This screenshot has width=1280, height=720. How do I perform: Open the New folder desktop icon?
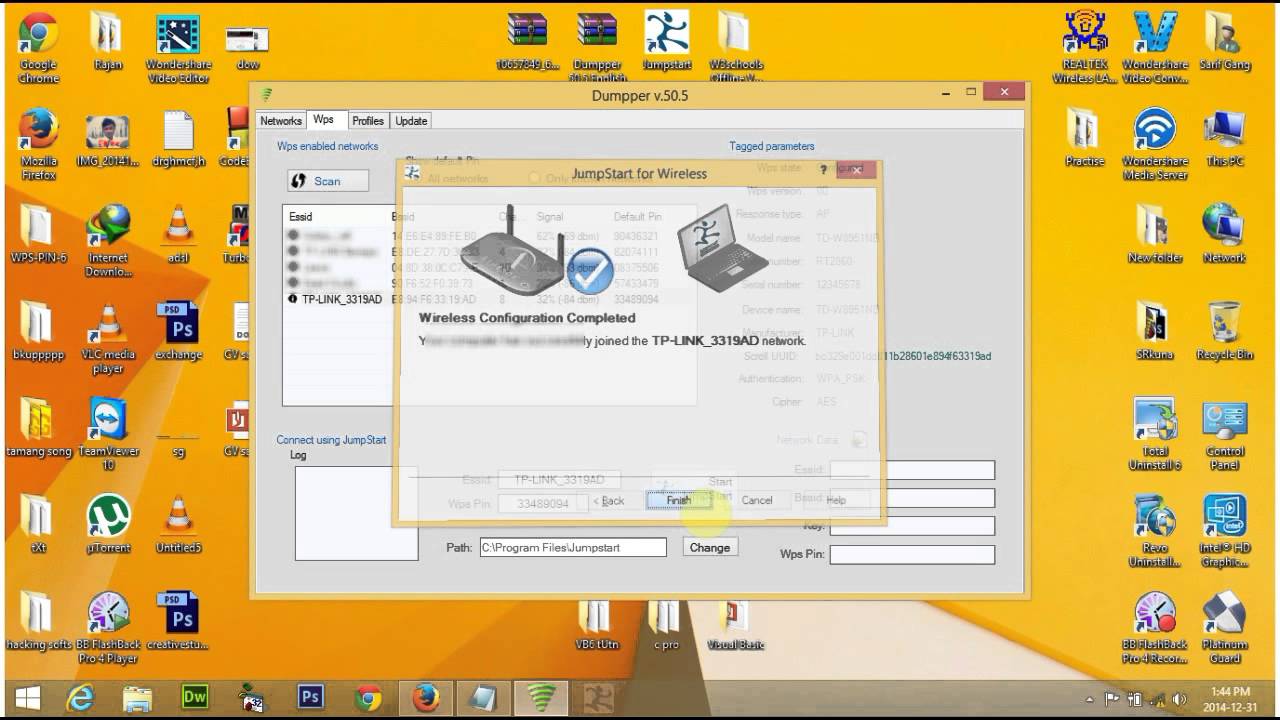[1154, 235]
